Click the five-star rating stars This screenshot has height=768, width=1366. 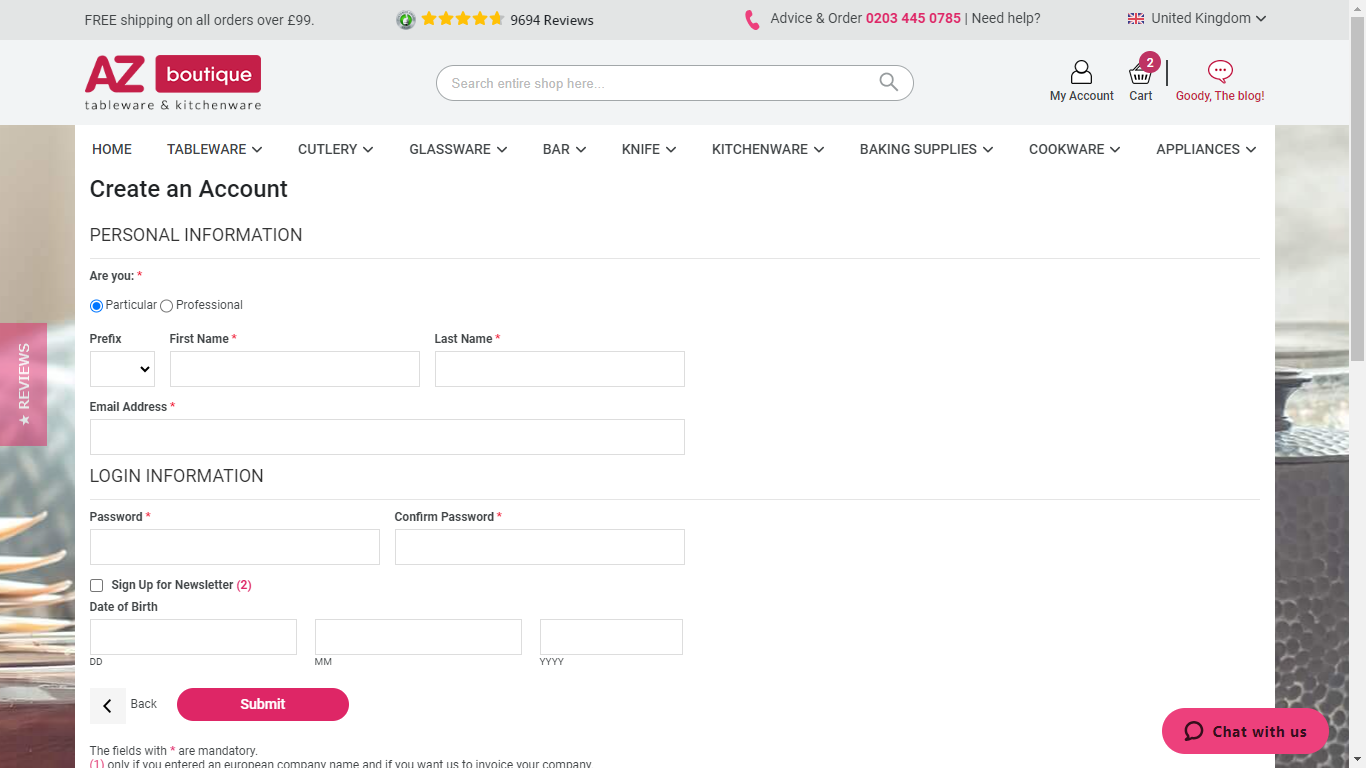(462, 19)
